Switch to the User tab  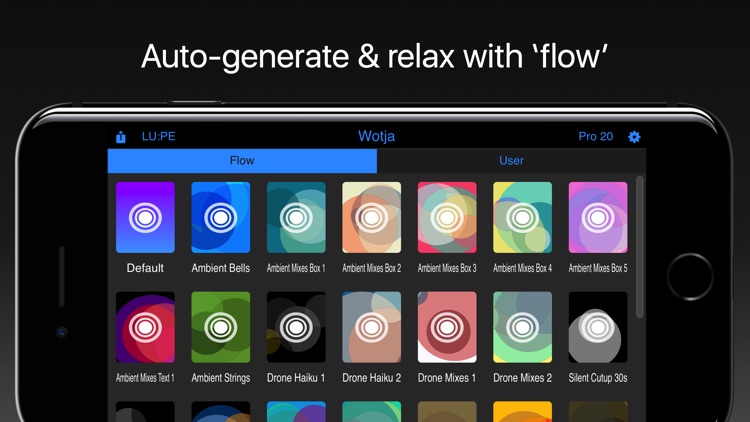click(511, 160)
